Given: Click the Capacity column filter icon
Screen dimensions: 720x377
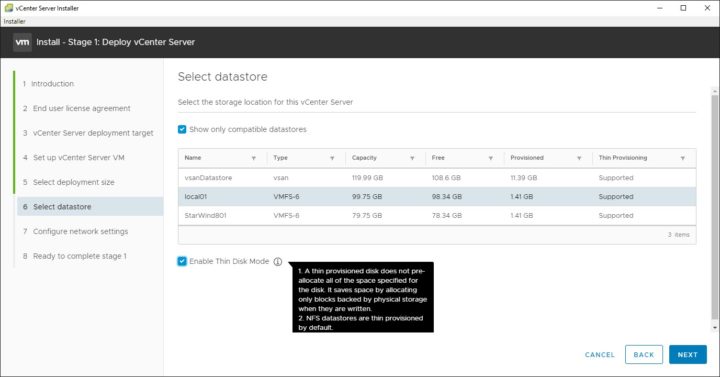Looking at the screenshot, I should tap(412, 158).
